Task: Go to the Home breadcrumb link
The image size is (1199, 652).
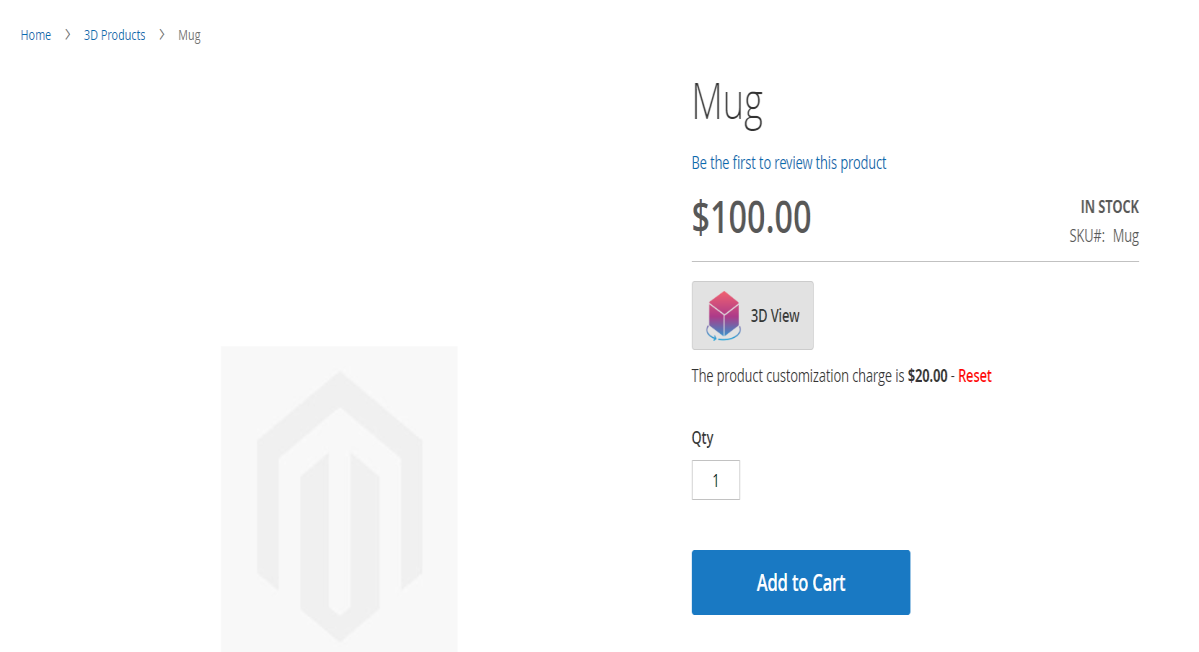Action: pos(36,35)
